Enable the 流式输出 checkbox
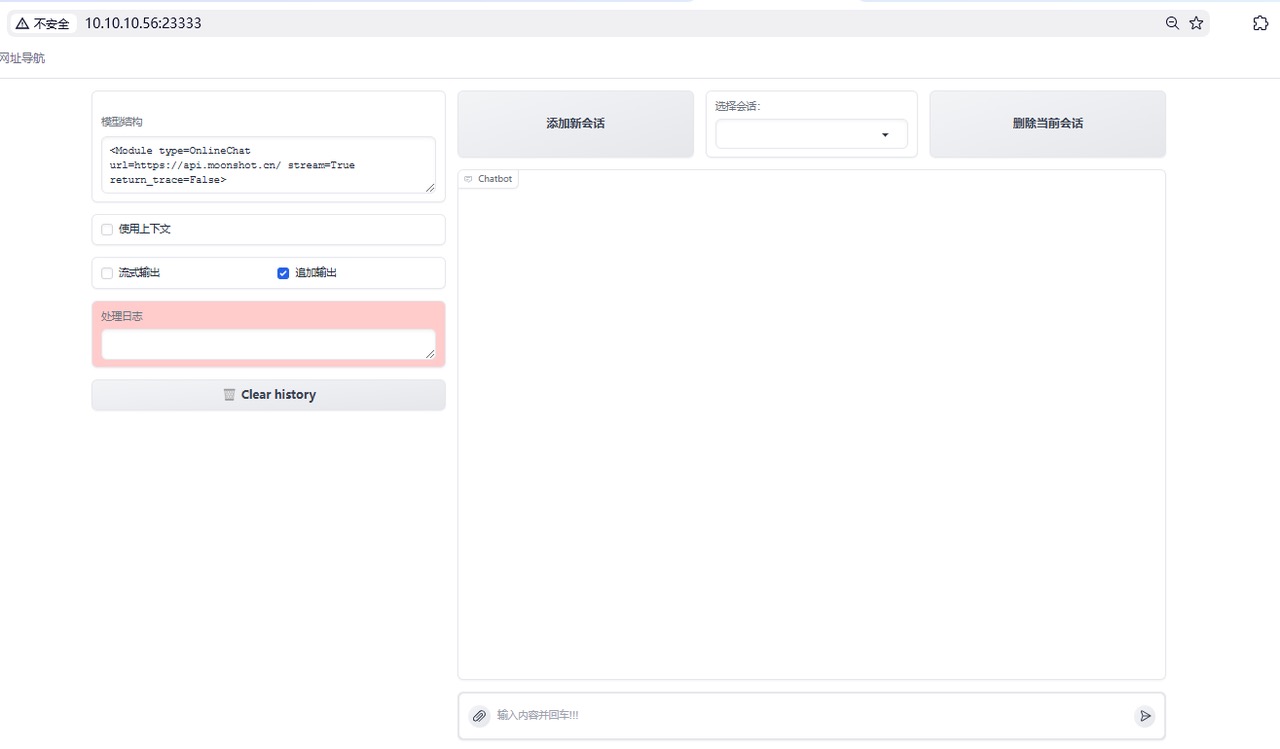 107,273
